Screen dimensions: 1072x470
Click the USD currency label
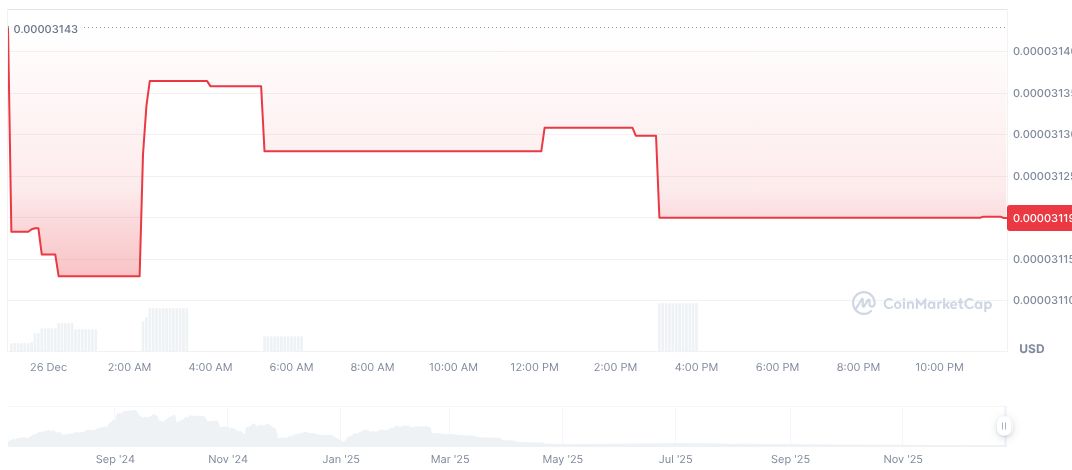click(x=1031, y=348)
